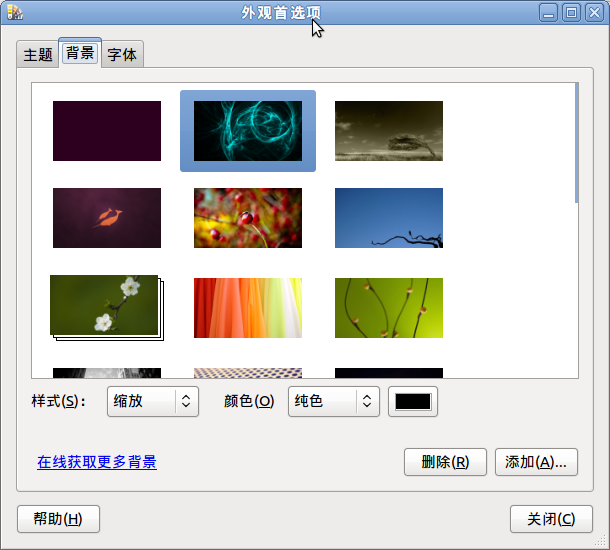
Task: Open the 颜色 dropdown showing 纯色
Action: tap(334, 401)
